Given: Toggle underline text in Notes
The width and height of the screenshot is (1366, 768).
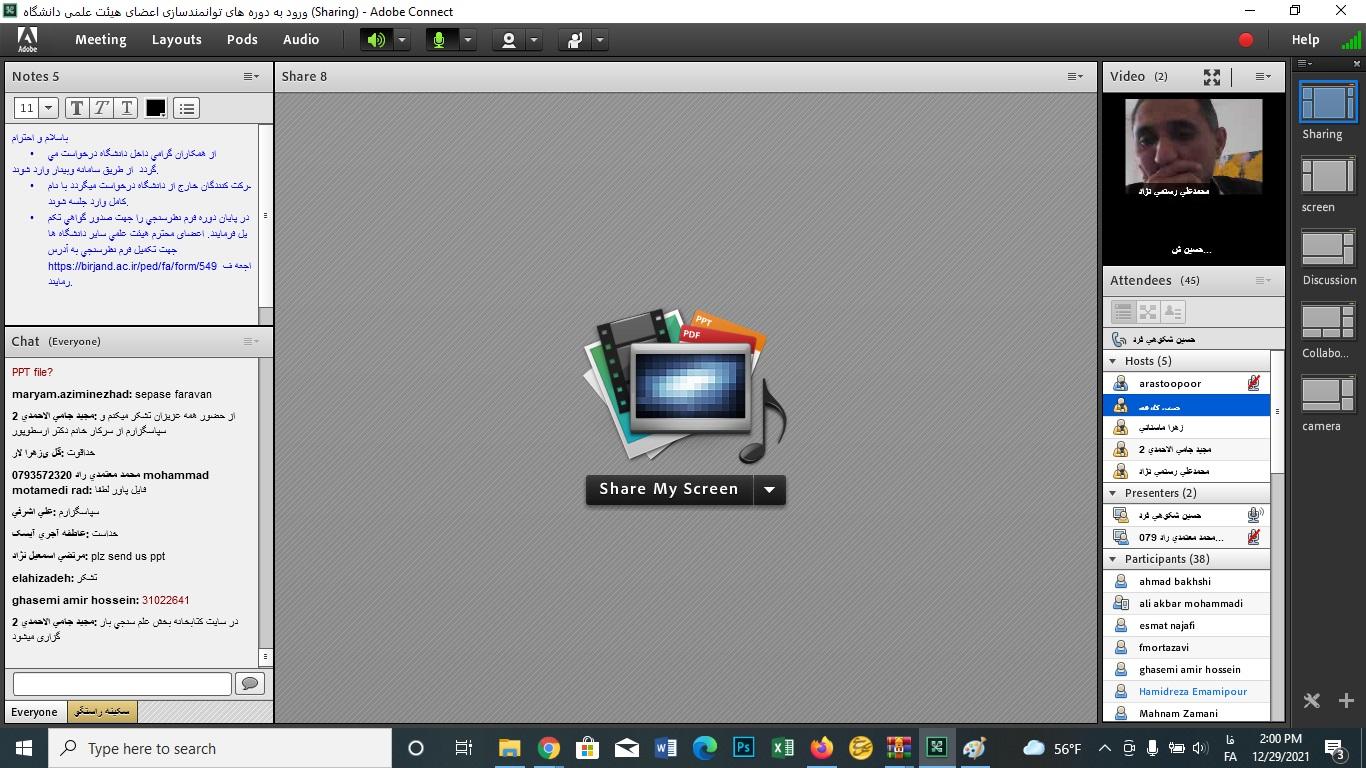Looking at the screenshot, I should [126, 108].
